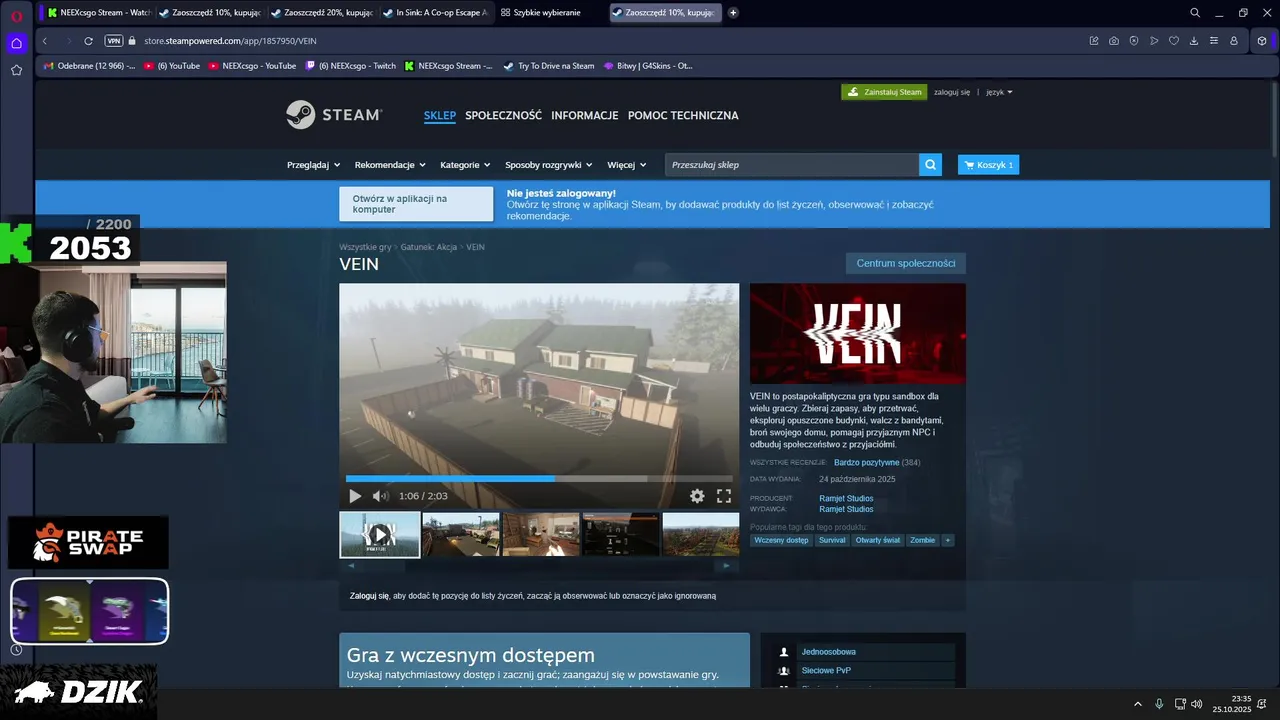Click the Wczesny dostęp tag
The width and height of the screenshot is (1280, 720).
782,540
